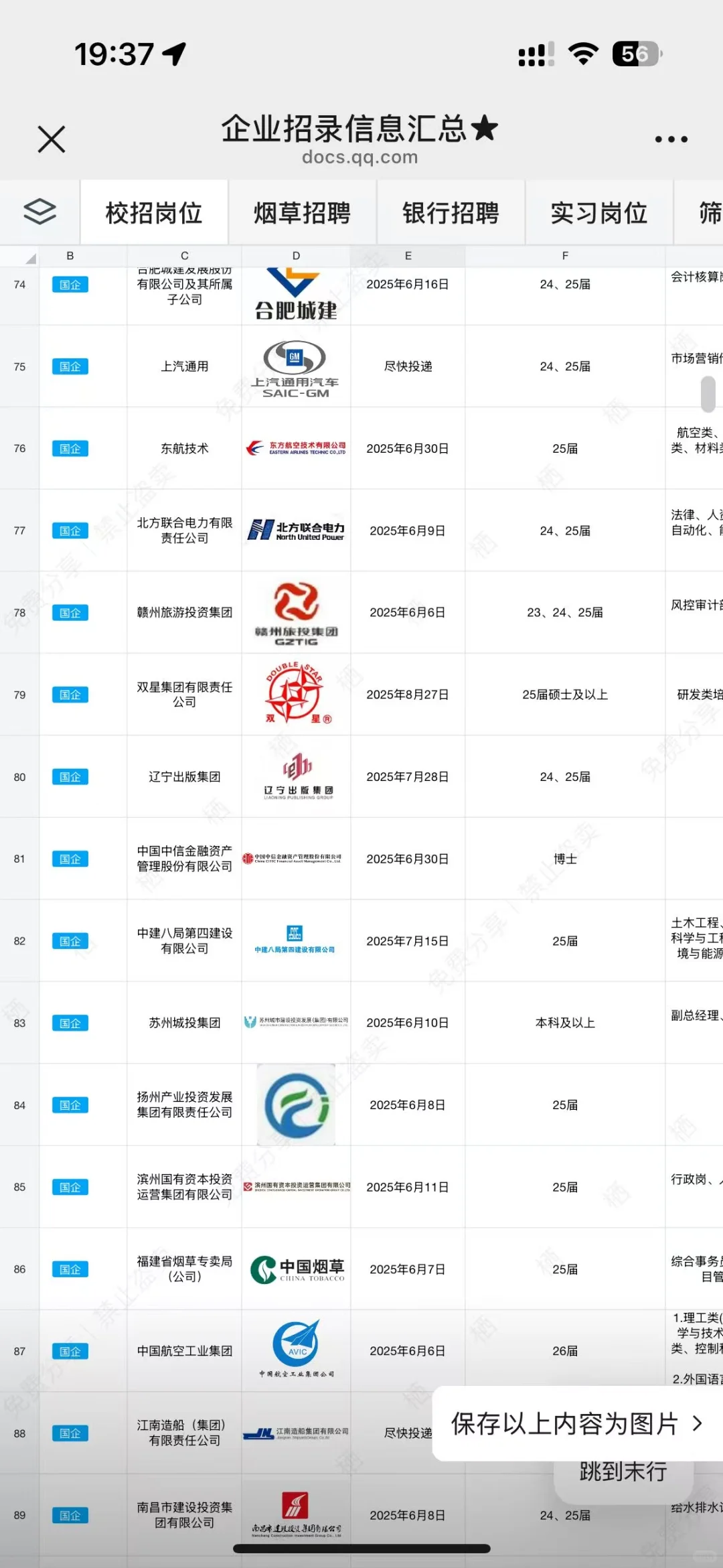Tap the 中国中信金融资产 logo
Screen dimensions: 723x1568
coord(293,858)
